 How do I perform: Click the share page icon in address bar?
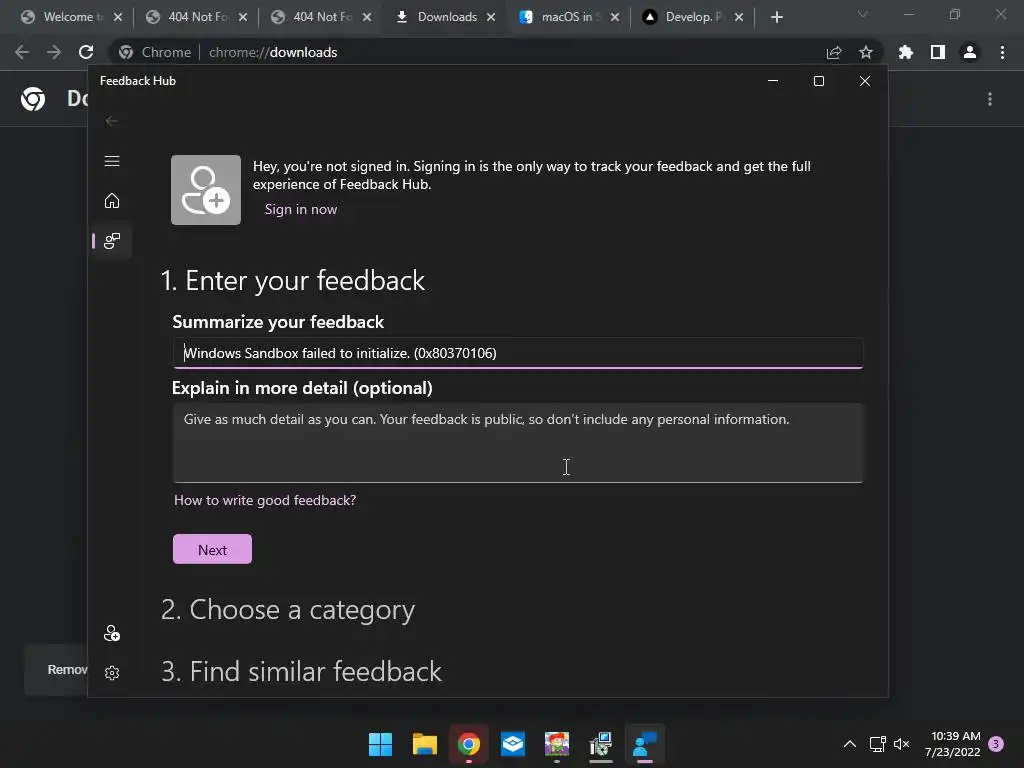[x=834, y=52]
